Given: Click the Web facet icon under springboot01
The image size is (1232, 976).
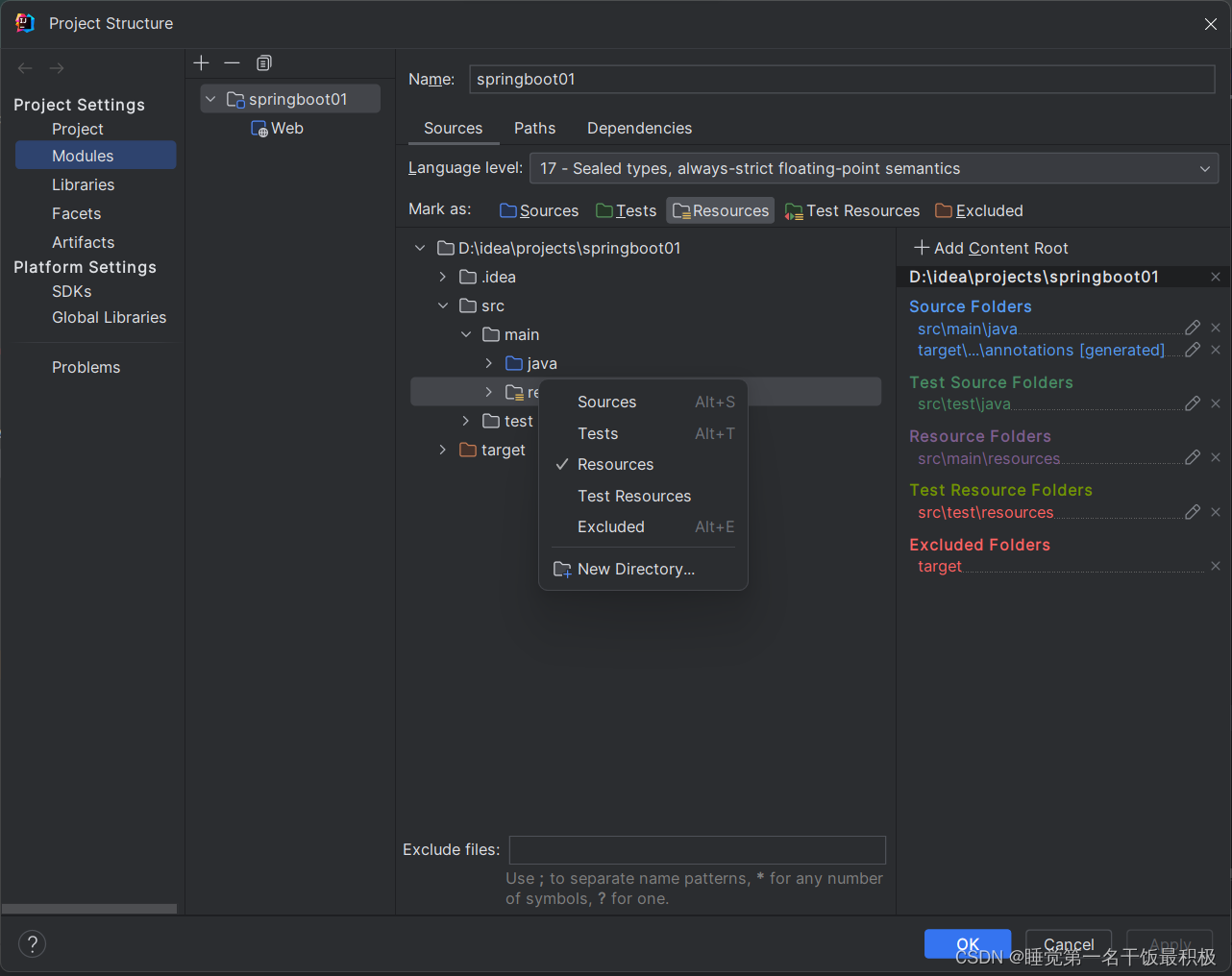Looking at the screenshot, I should point(258,127).
